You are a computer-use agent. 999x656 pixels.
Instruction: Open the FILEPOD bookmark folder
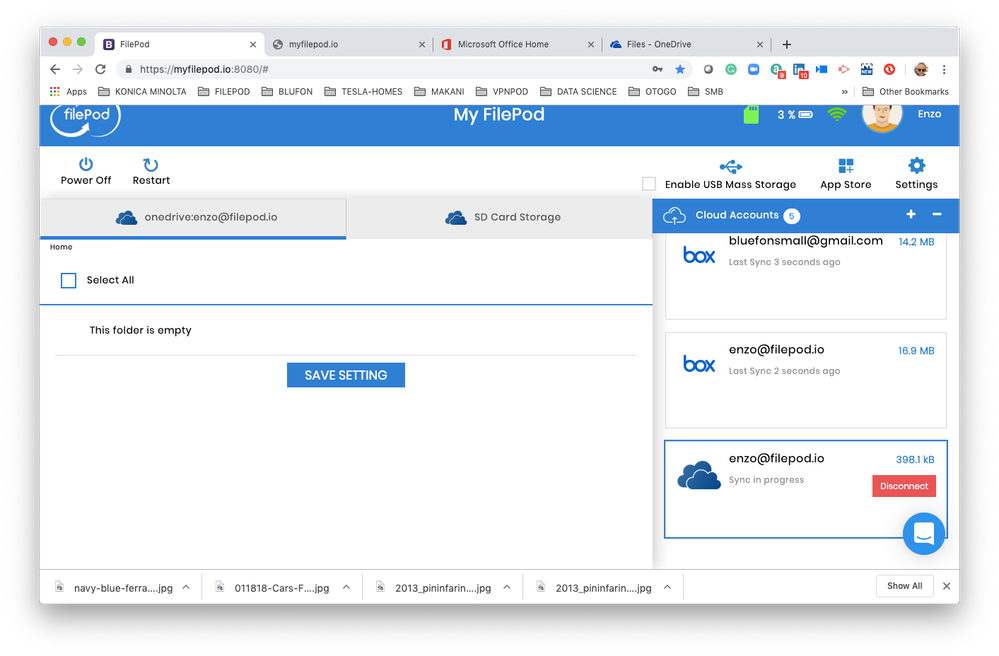224,92
